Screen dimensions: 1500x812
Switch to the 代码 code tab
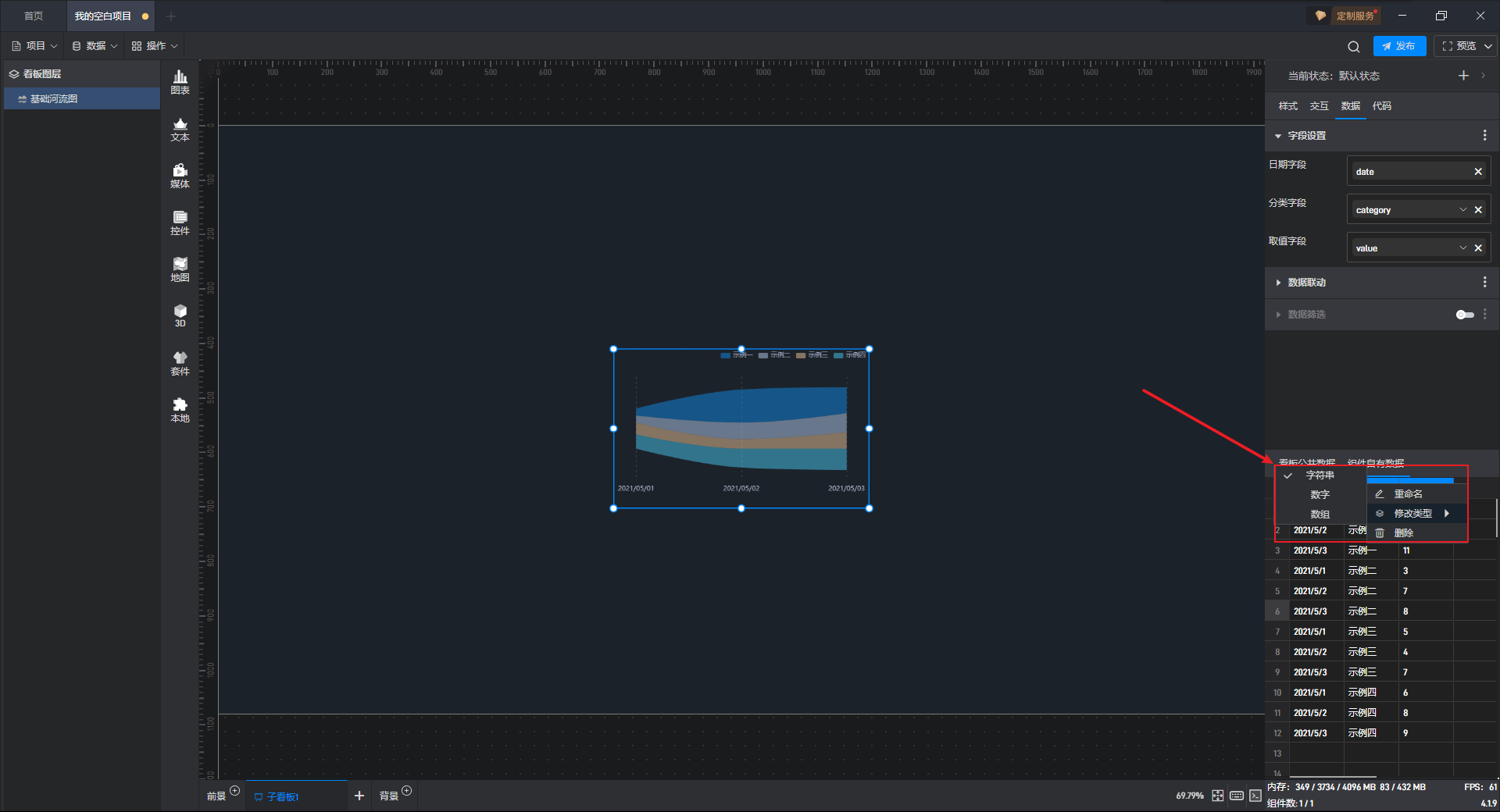pos(1382,106)
